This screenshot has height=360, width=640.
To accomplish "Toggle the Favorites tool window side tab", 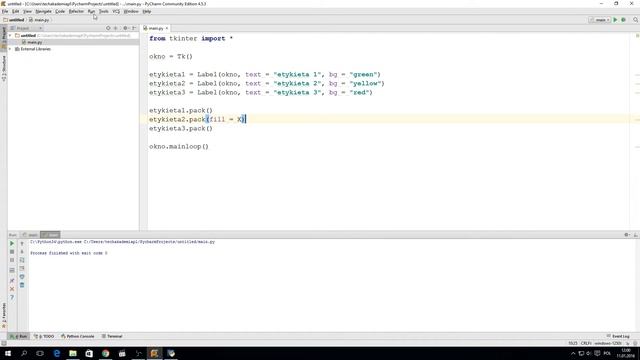I will coord(4,316).
